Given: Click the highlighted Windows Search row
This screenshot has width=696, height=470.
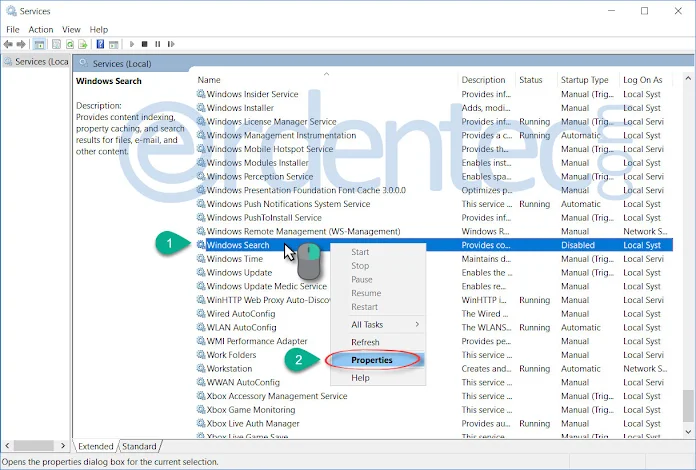Looking at the screenshot, I should [435, 245].
